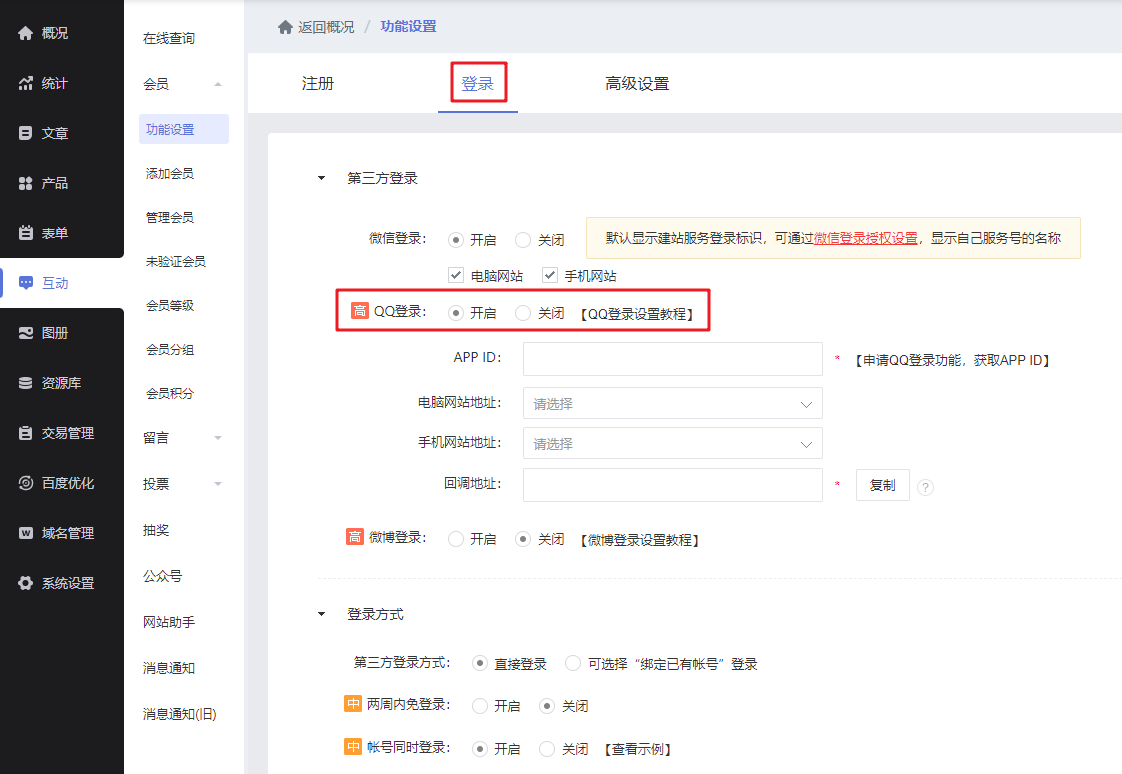This screenshot has width=1122, height=774.
Task: Click the question mark help icon beside 复制
Action: coord(925,487)
